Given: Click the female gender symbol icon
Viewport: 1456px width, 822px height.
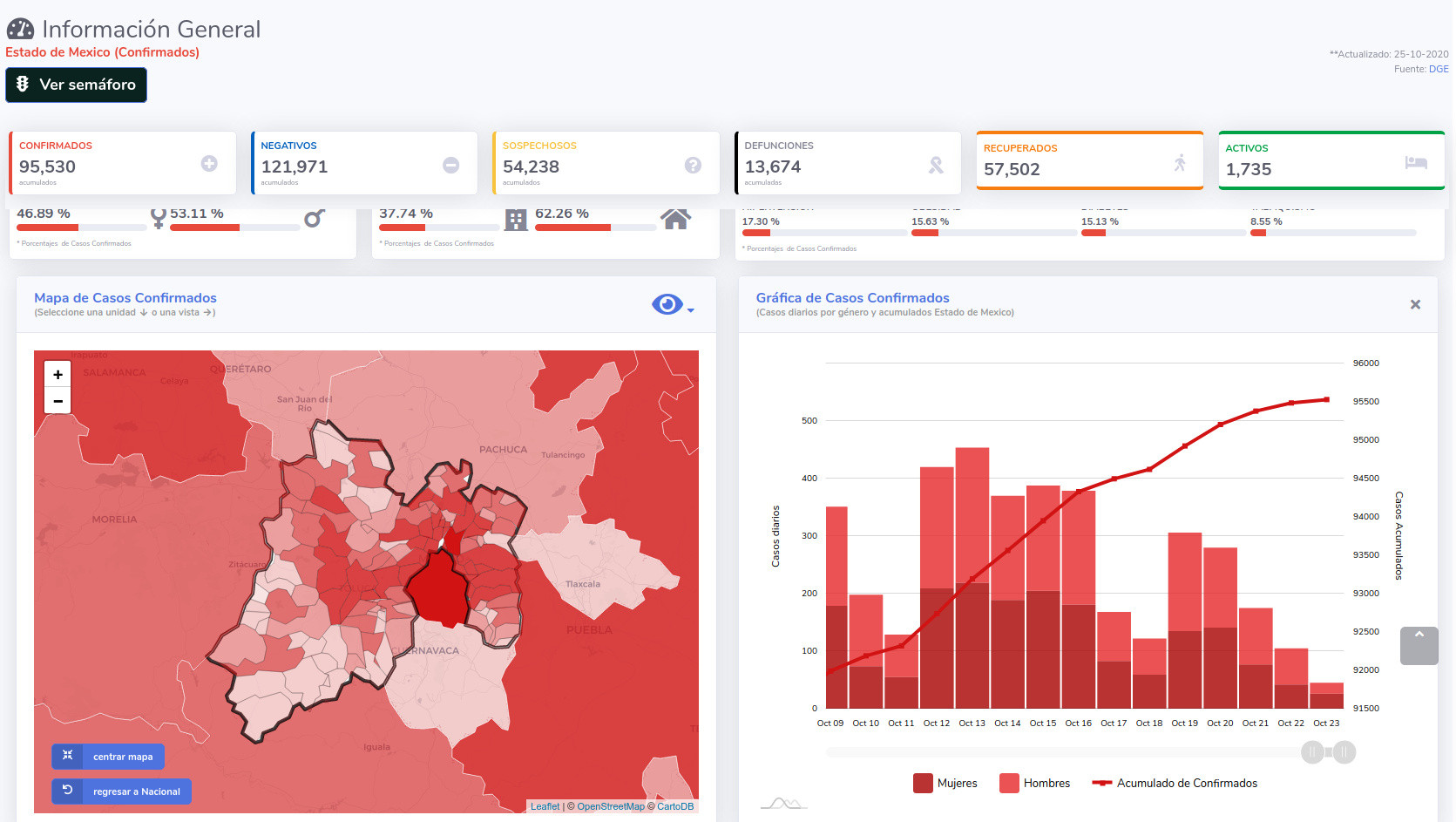Looking at the screenshot, I should coord(158,218).
